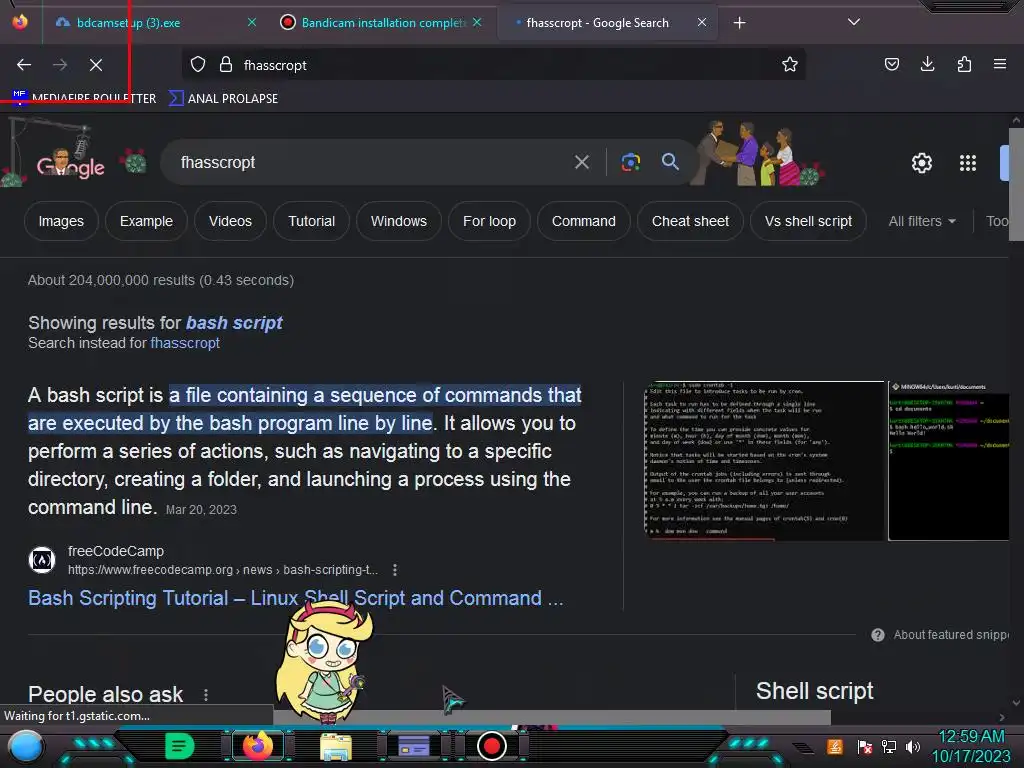
Task: Open the green notes taskbar app
Action: 178,746
